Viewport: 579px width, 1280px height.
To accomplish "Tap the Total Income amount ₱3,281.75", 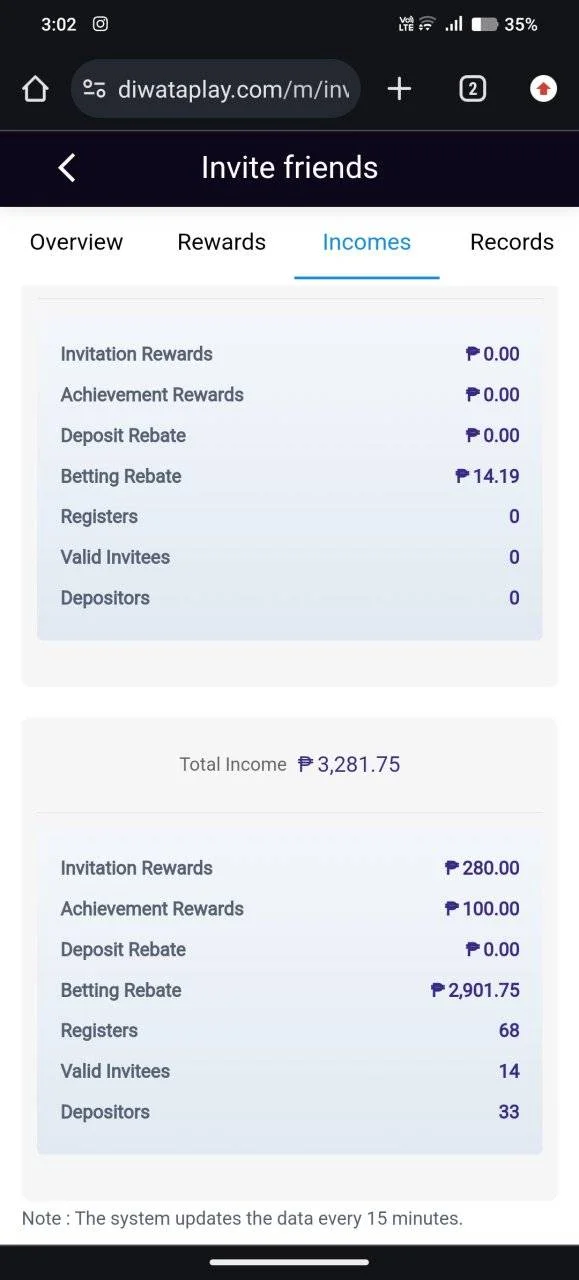I will click(349, 764).
